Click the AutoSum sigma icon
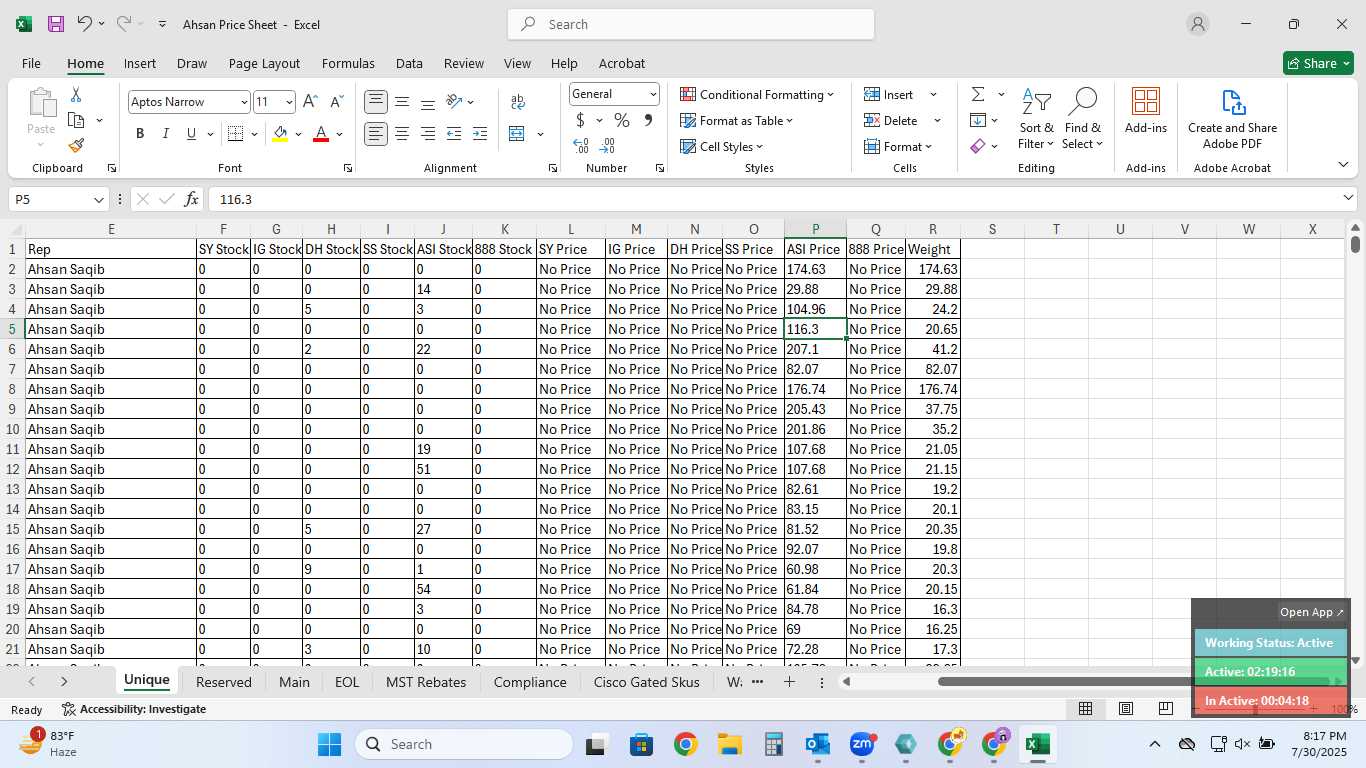Screen dimensions: 1366x768 coord(978,94)
